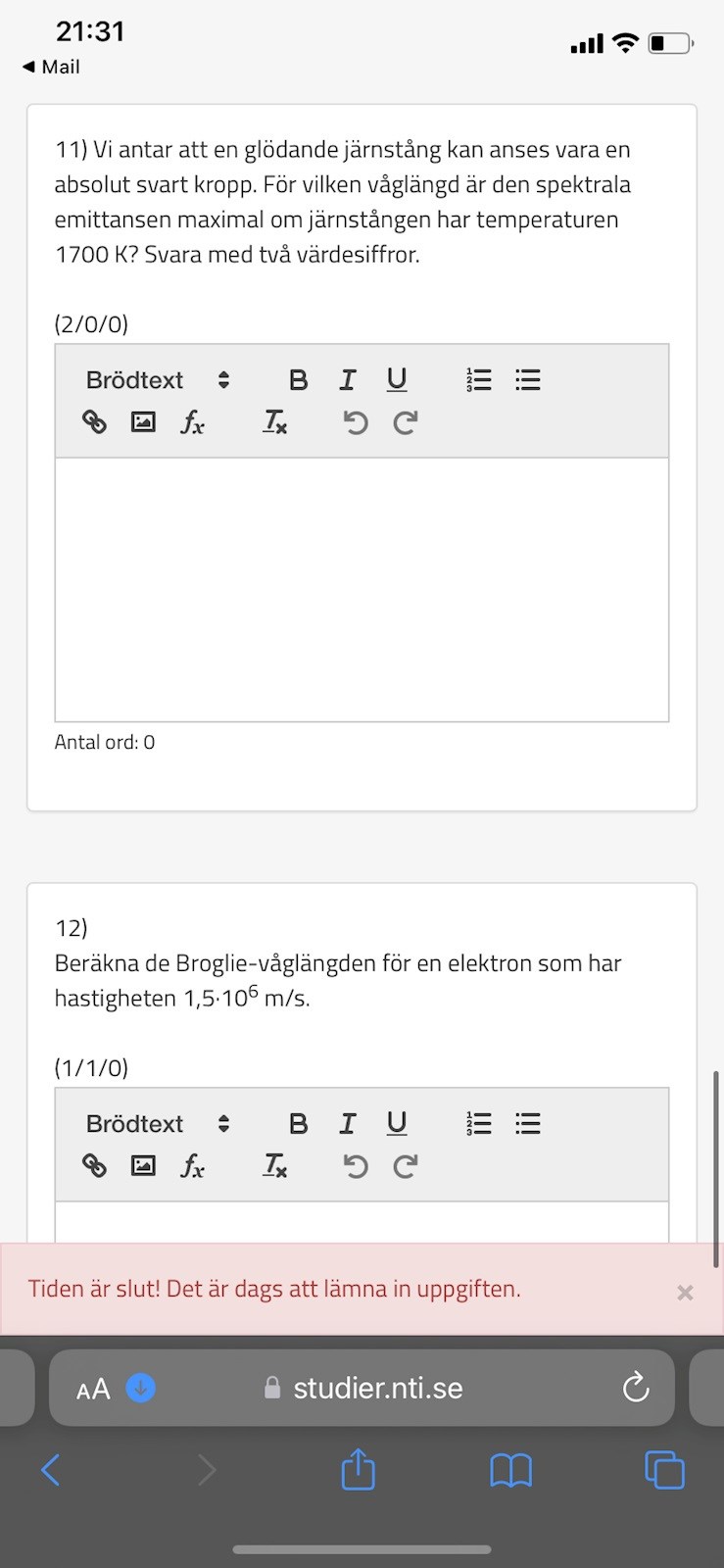The image size is (724, 1568).
Task: Reload the studier.nti.se page
Action: (x=636, y=1388)
